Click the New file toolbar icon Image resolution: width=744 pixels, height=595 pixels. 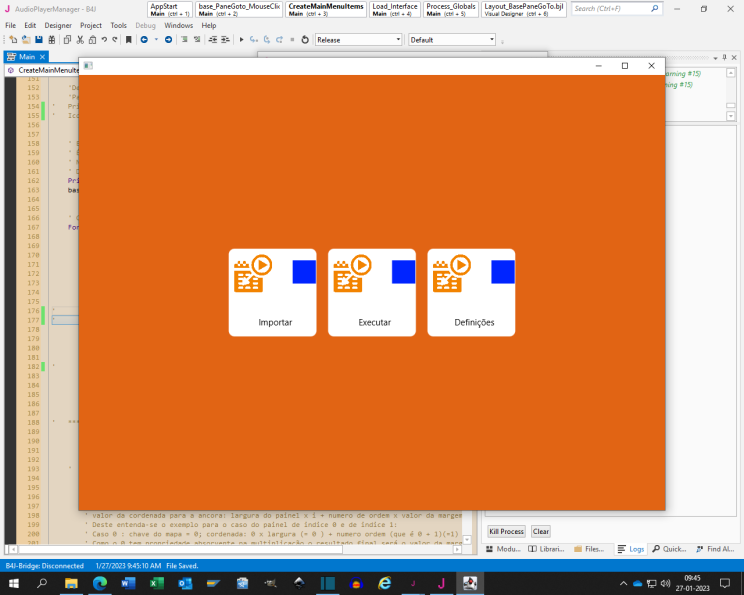click(13, 40)
